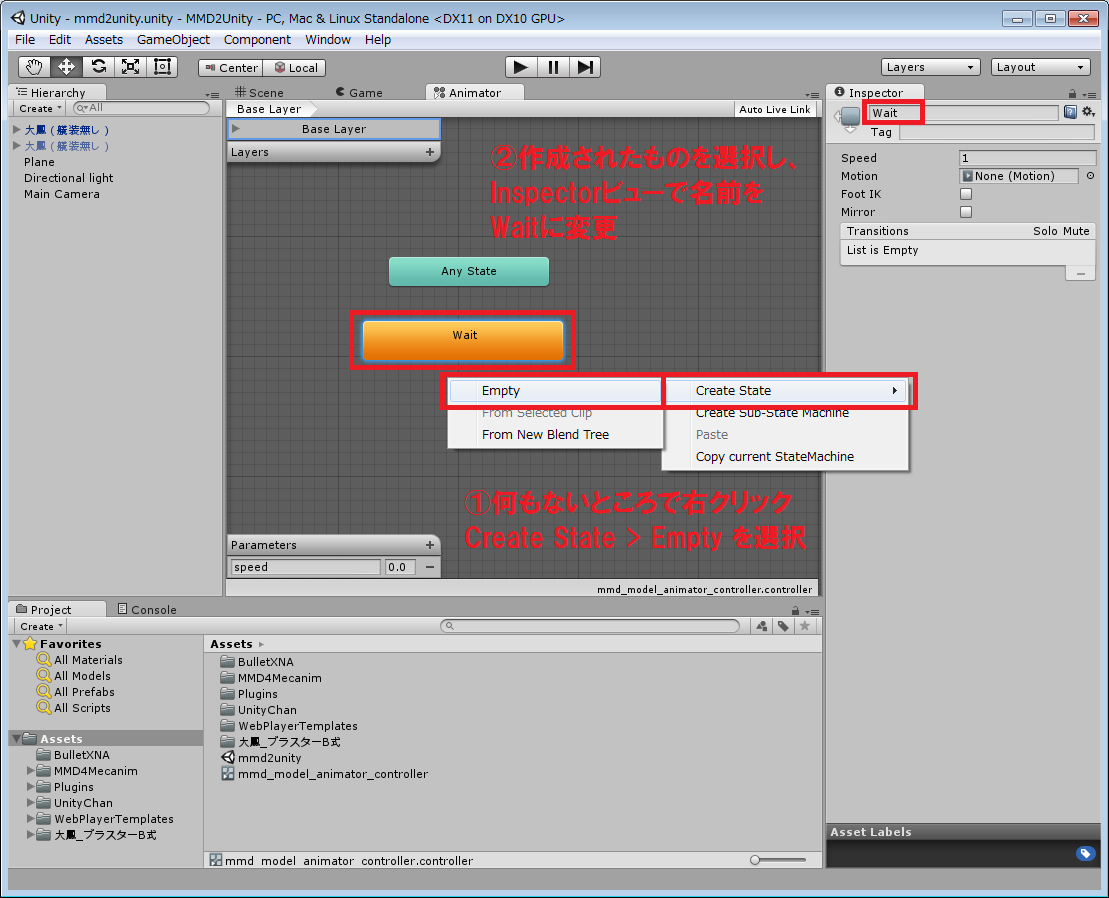Select the Hand tool in the toolbar
This screenshot has width=1109, height=898.
click(x=34, y=67)
